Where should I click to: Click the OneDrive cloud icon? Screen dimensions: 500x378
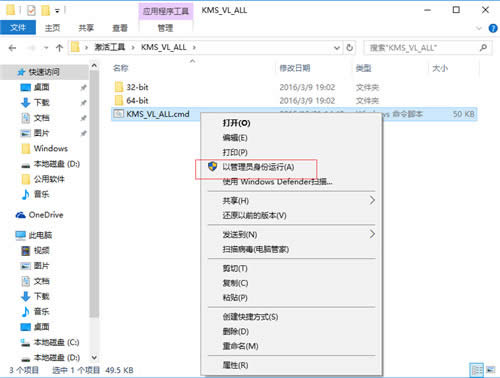click(21, 215)
